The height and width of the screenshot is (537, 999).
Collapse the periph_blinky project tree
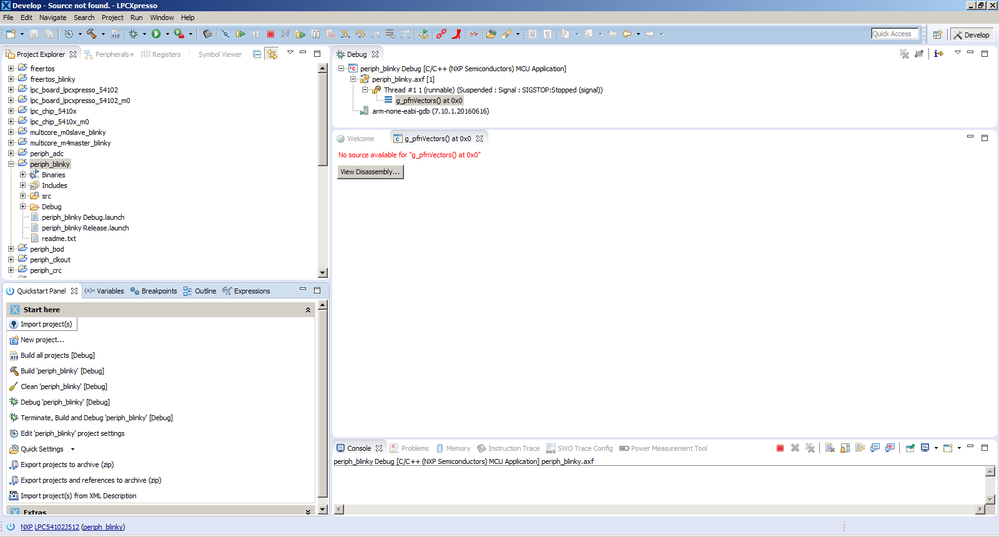(11, 164)
